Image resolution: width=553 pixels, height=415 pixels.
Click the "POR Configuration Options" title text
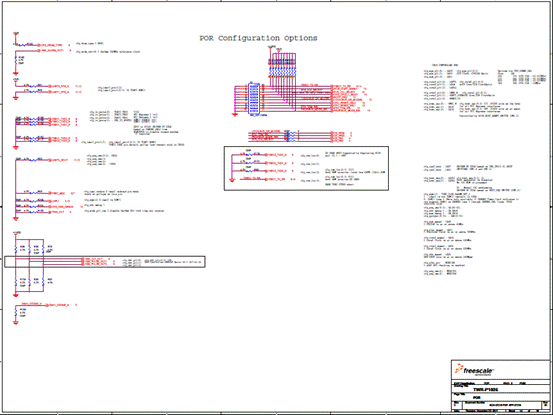coord(258,38)
